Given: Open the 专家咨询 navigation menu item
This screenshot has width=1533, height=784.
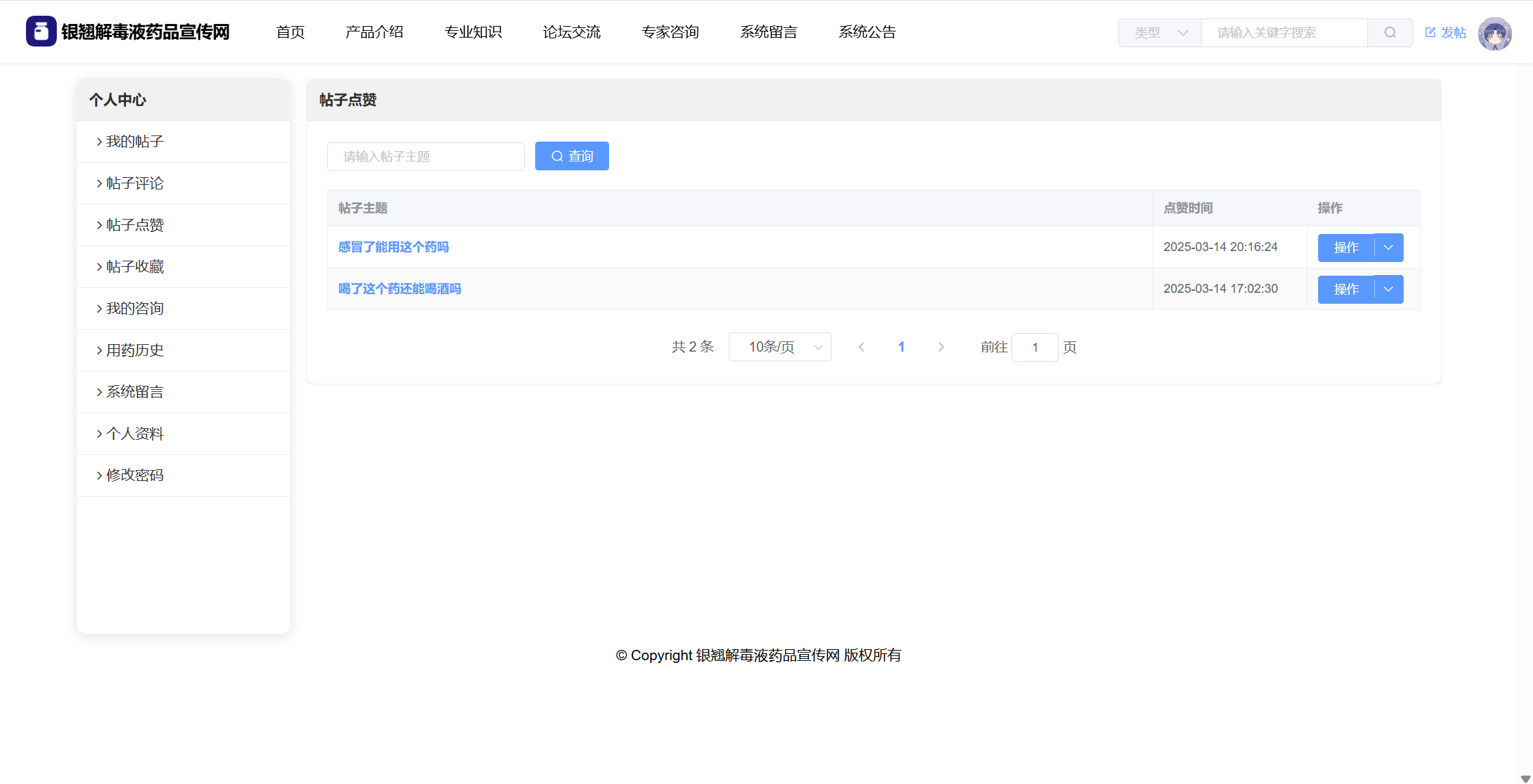Looking at the screenshot, I should point(670,32).
